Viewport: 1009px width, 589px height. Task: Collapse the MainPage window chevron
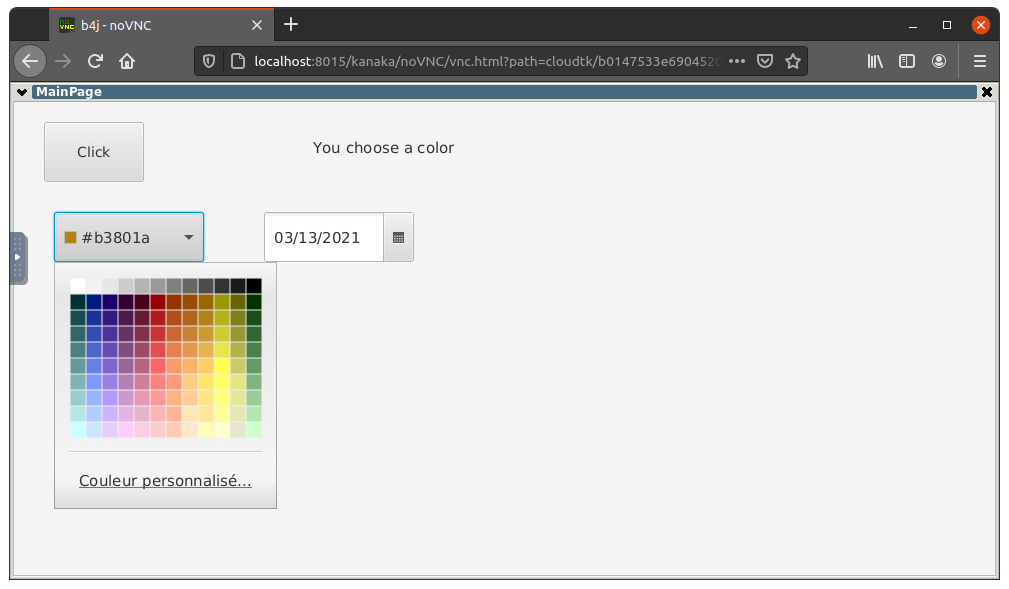pos(22,92)
